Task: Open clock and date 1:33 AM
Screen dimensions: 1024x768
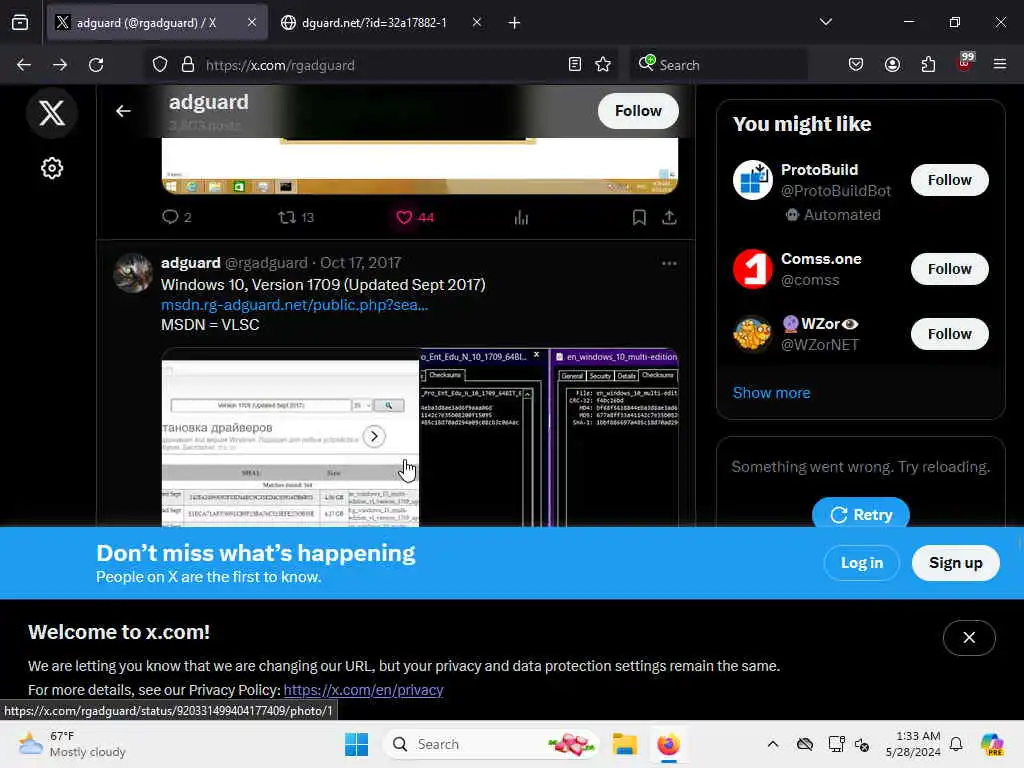Action: tap(912, 744)
